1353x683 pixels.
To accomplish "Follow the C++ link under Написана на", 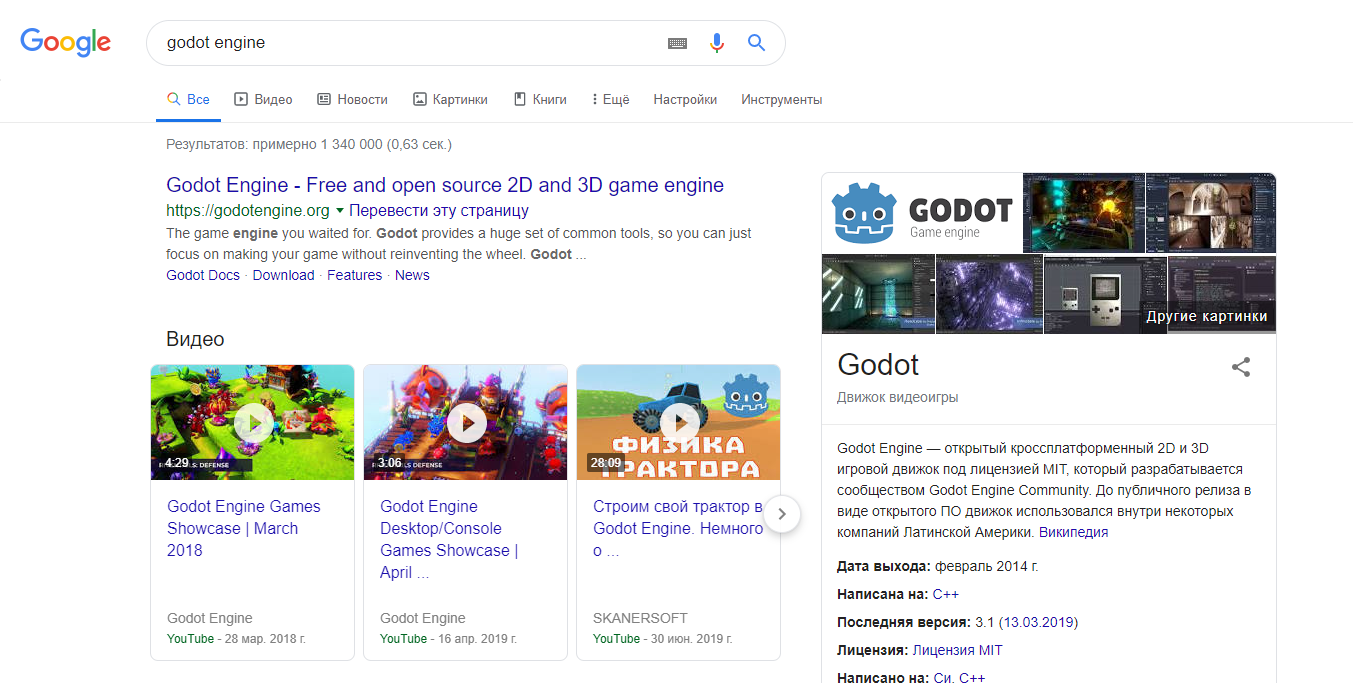I will [x=946, y=594].
